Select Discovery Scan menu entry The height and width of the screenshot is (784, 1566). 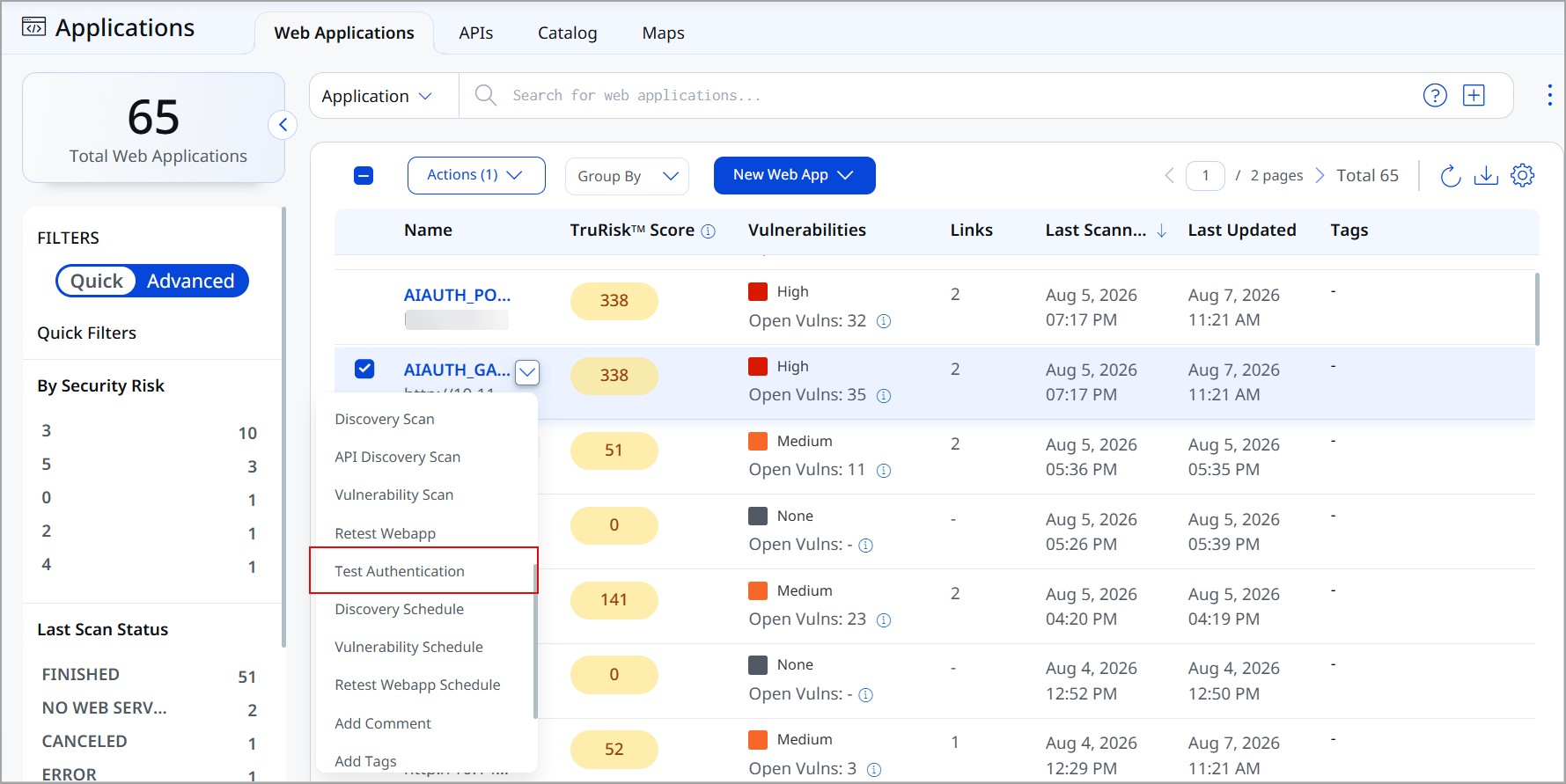tap(385, 419)
